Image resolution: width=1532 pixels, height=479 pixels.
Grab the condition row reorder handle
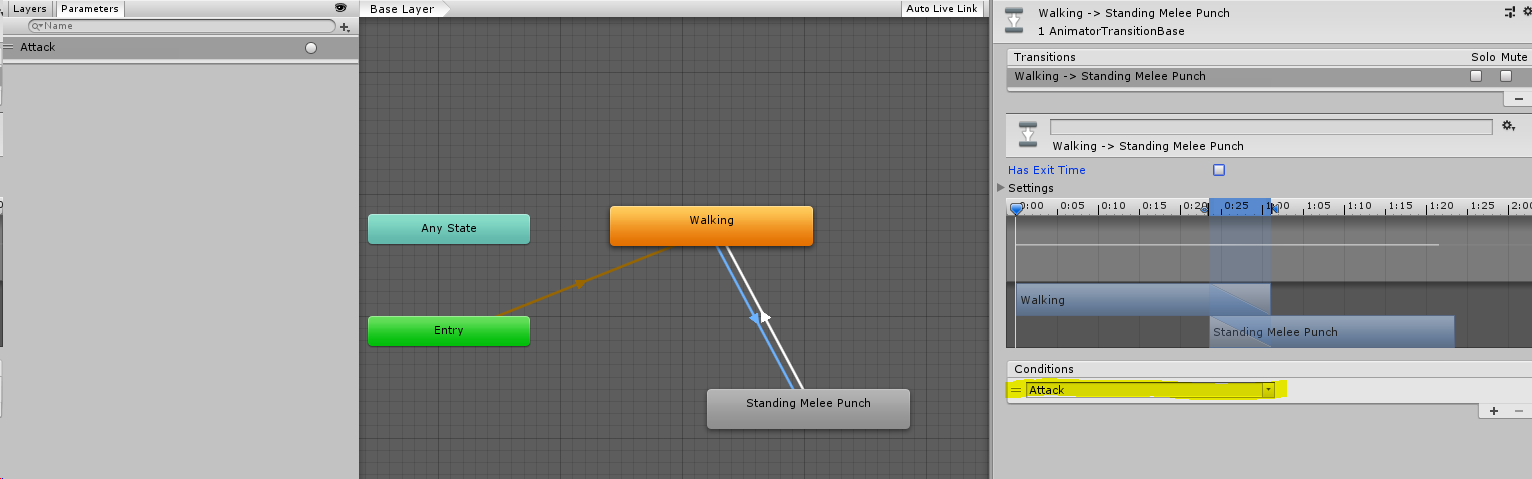[x=1016, y=390]
